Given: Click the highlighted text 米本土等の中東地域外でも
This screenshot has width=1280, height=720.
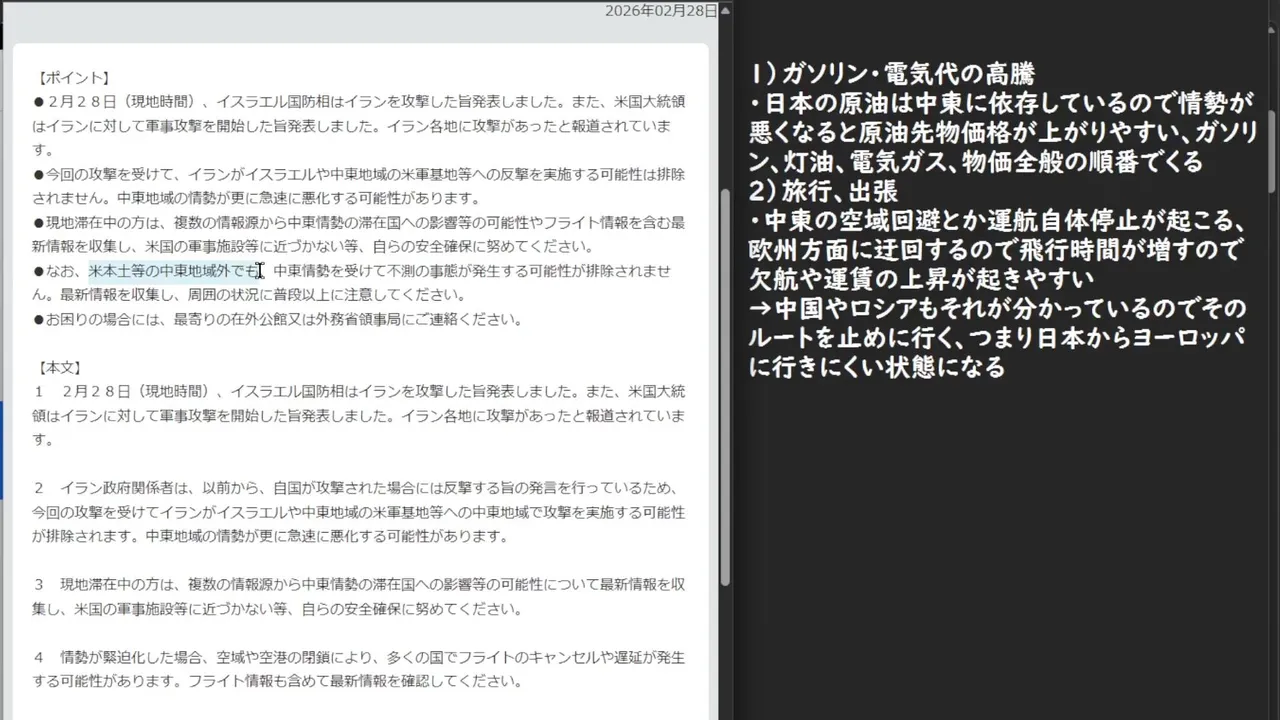Looking at the screenshot, I should [x=174, y=271].
